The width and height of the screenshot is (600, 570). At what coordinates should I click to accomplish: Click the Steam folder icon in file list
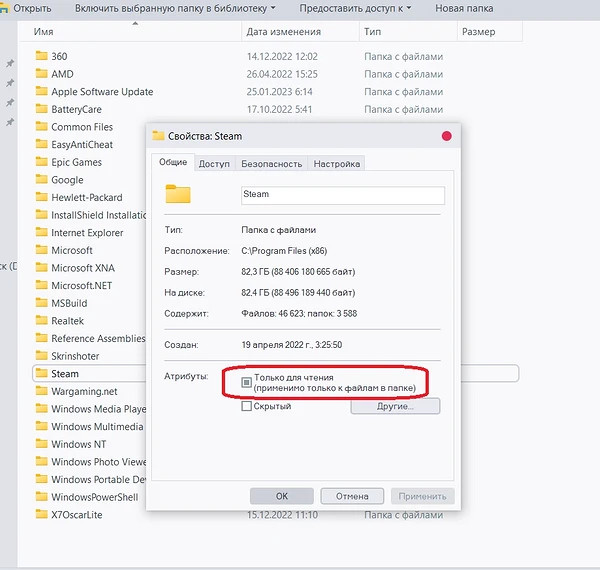click(x=42, y=374)
